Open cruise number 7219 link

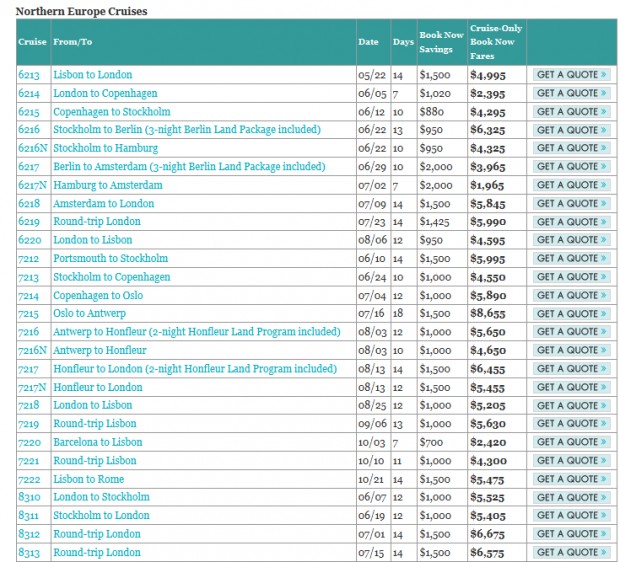pos(29,424)
